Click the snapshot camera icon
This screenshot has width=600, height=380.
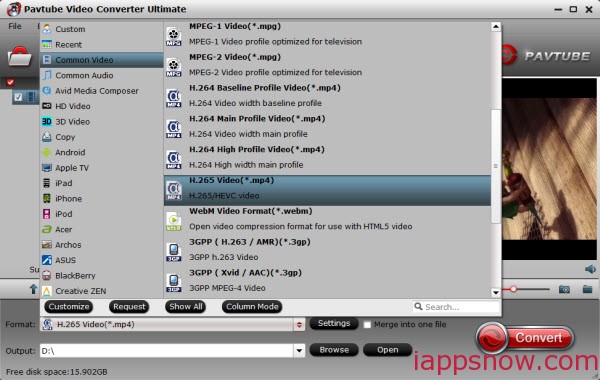coord(564,289)
